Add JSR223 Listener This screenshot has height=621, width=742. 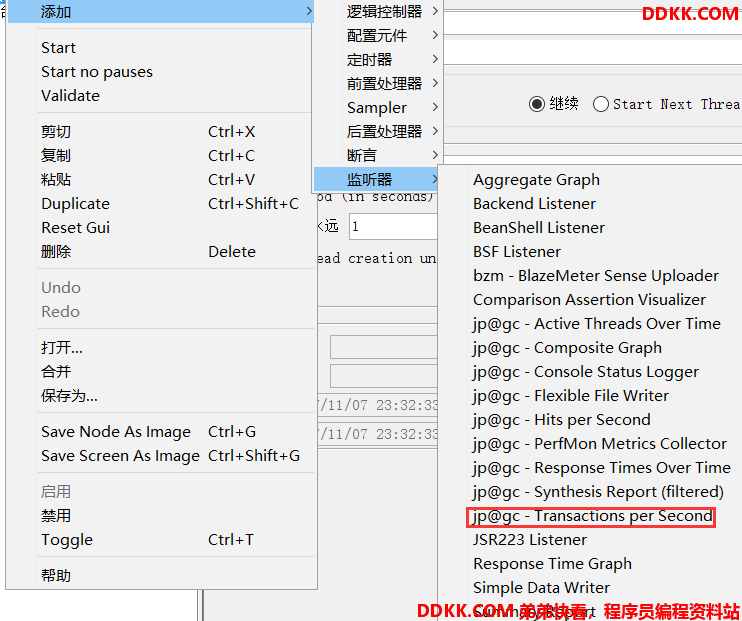point(530,540)
